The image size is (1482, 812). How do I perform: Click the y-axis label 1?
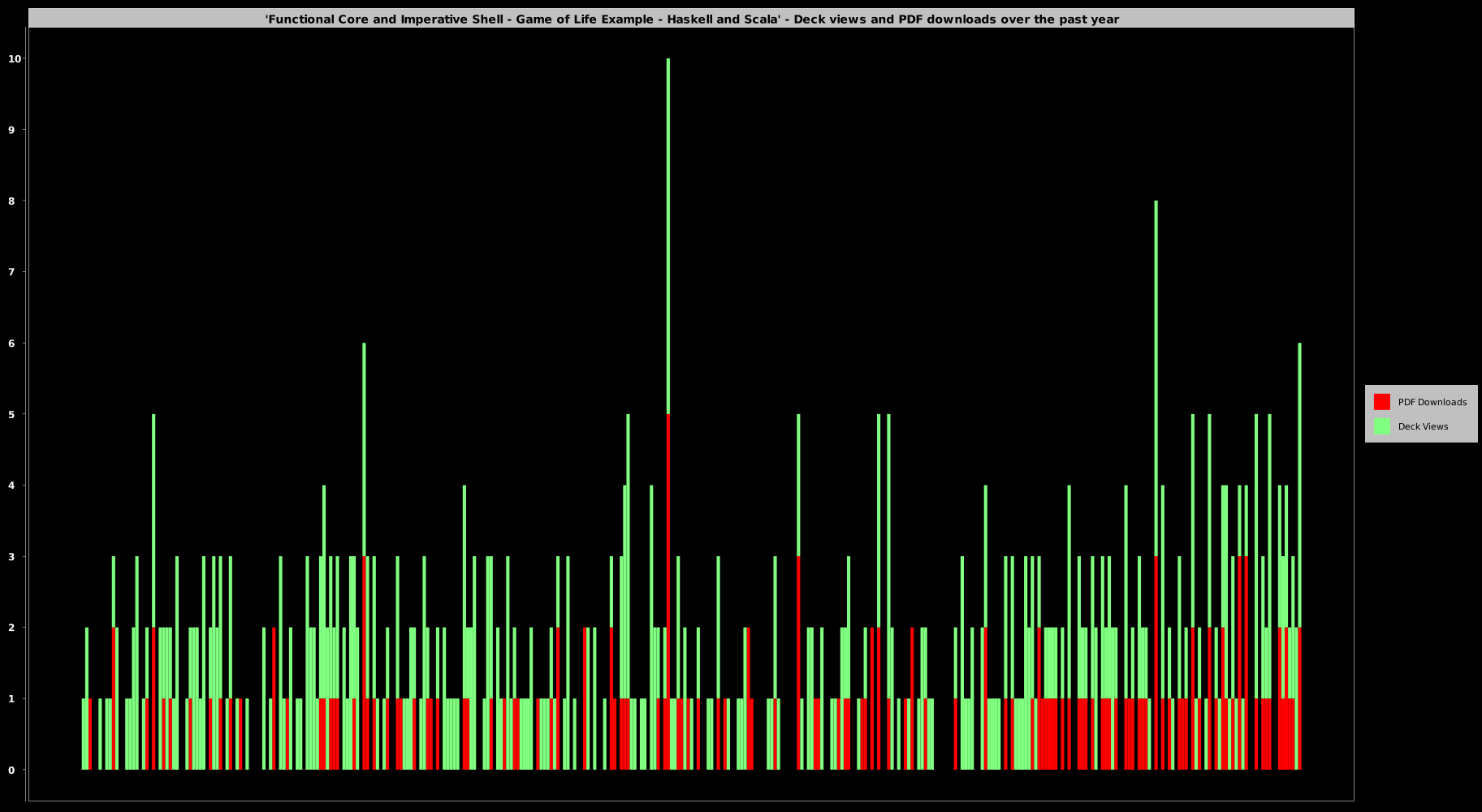coord(11,698)
